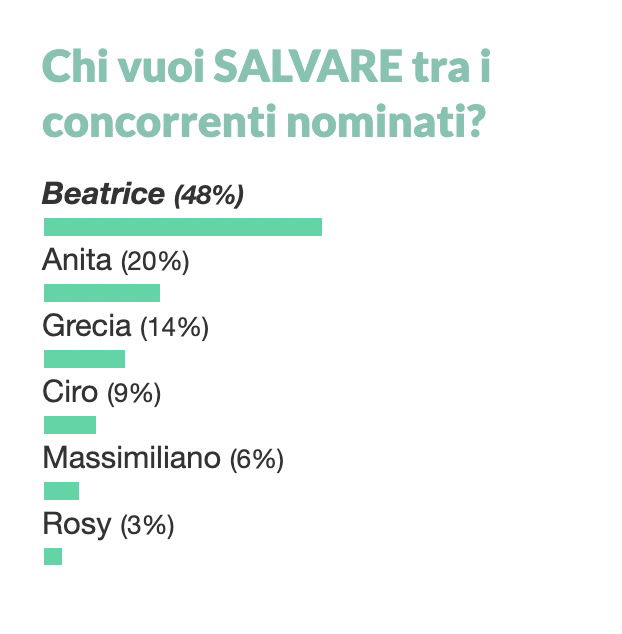The image size is (622, 634).
Task: Click Ciro's green result bar
Action: tap(70, 425)
